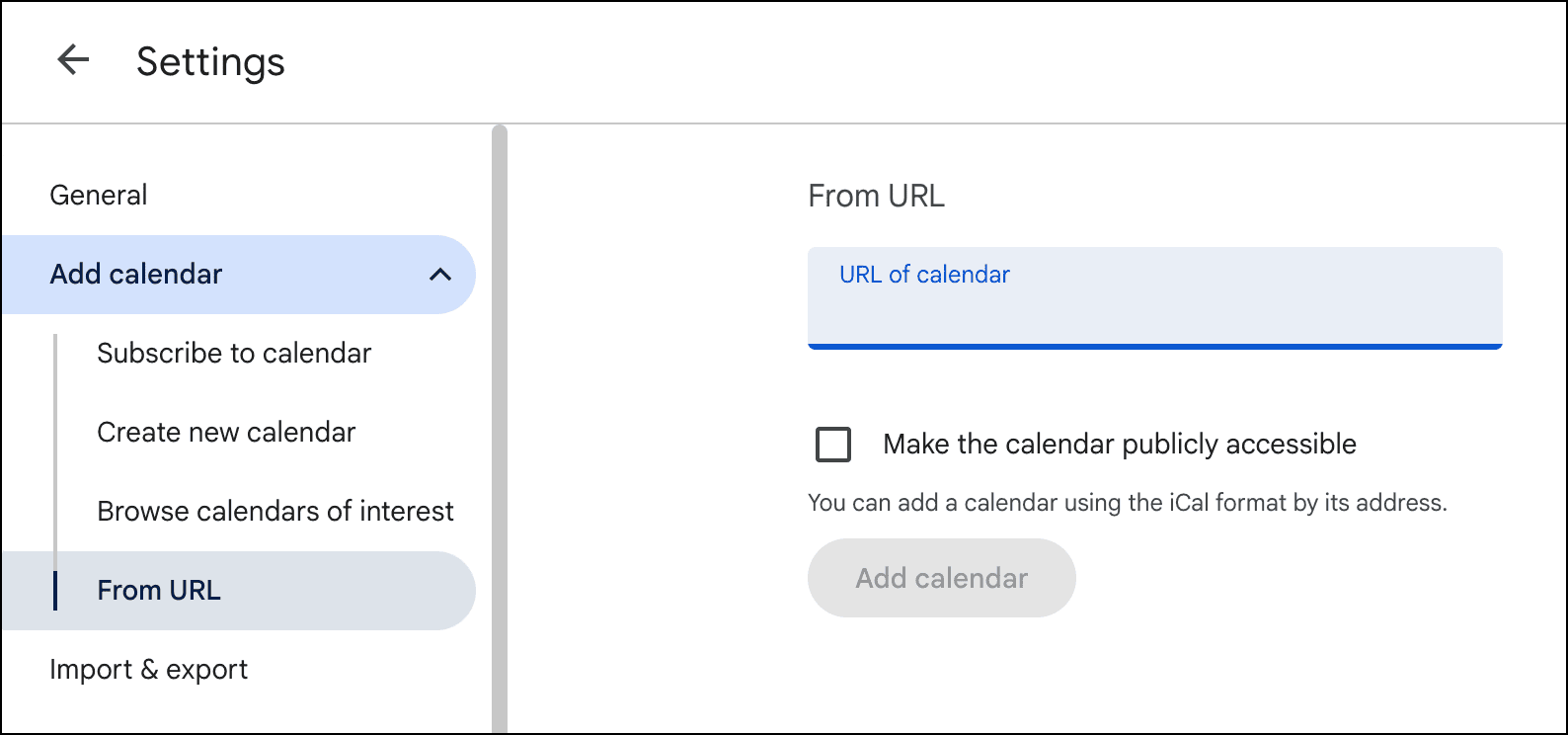Screen dimensions: 1568x735
Task: Click the blue underline of the URL field
Action: coord(1154,347)
